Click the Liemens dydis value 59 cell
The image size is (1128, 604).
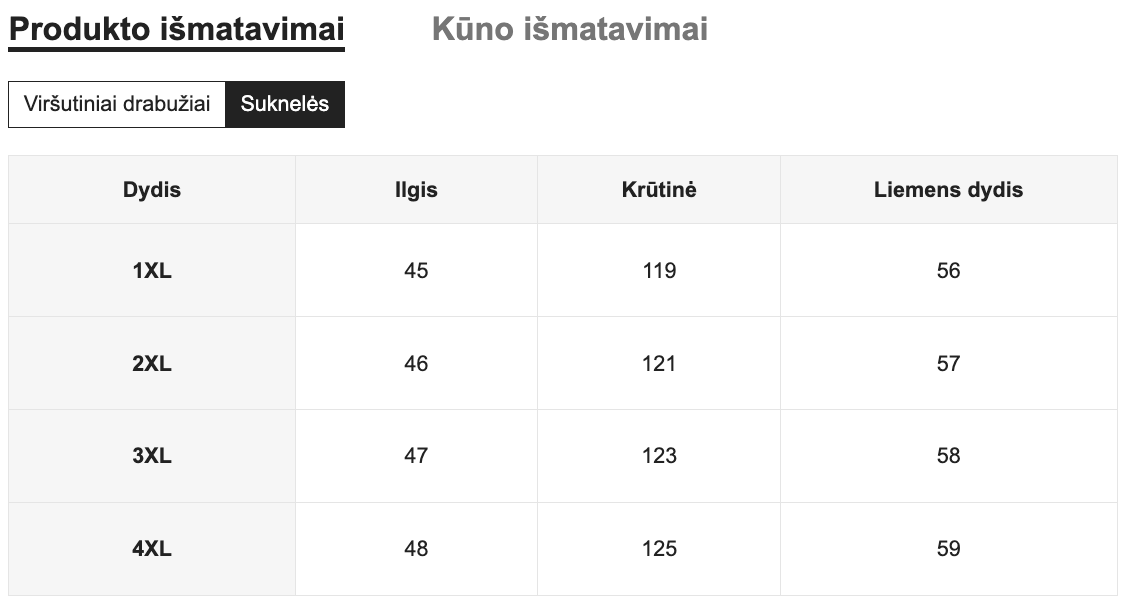948,548
